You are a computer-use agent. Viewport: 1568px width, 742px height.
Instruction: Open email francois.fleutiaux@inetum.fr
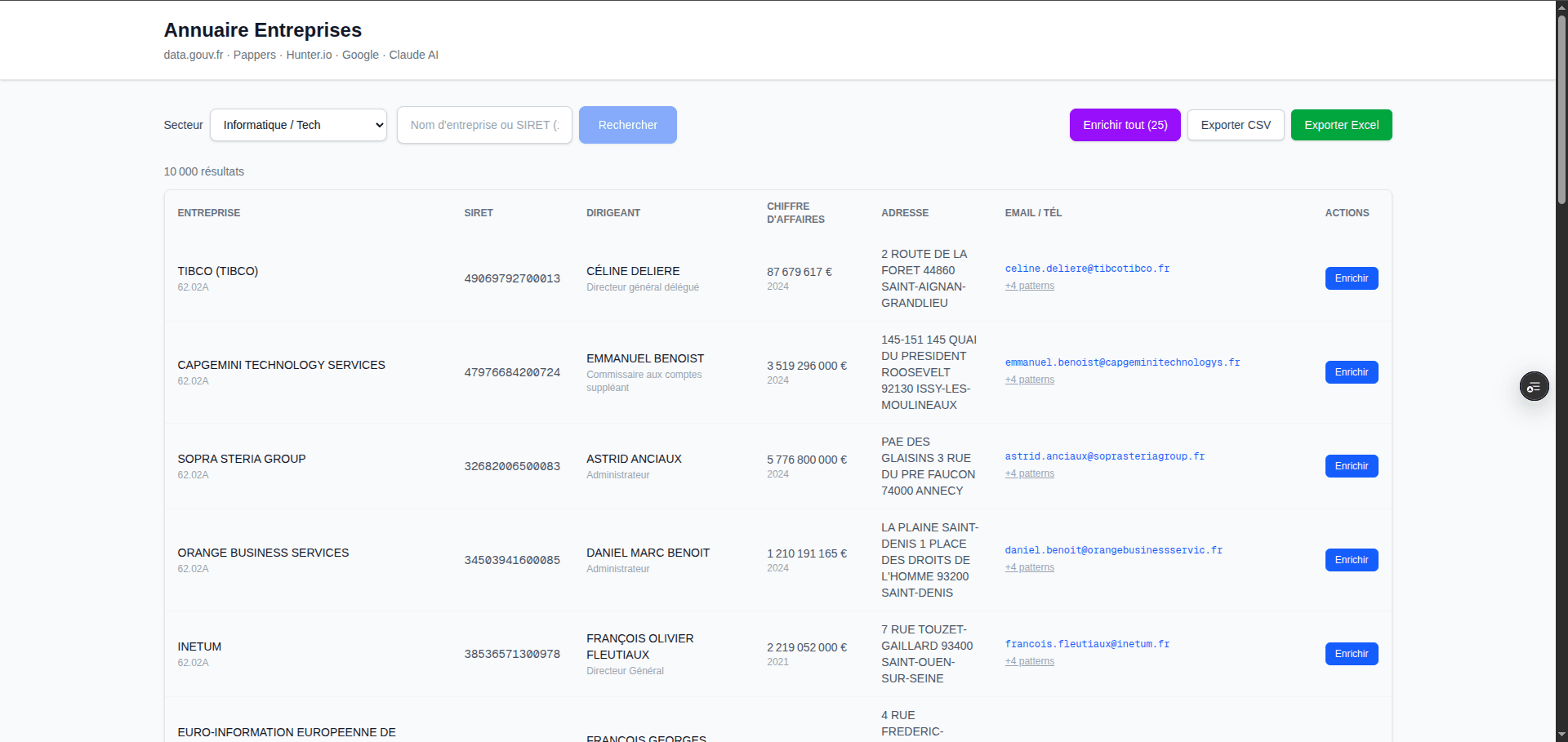(1087, 644)
